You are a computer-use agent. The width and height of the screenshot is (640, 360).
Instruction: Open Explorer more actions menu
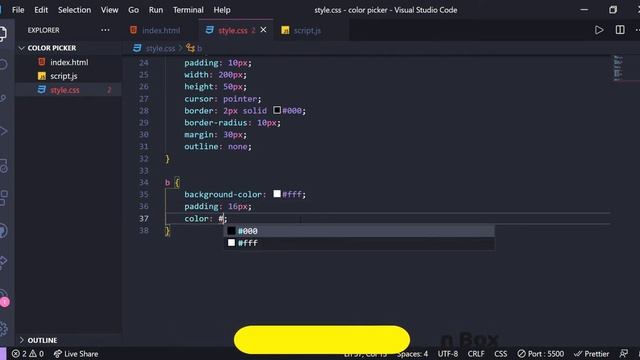click(105, 30)
